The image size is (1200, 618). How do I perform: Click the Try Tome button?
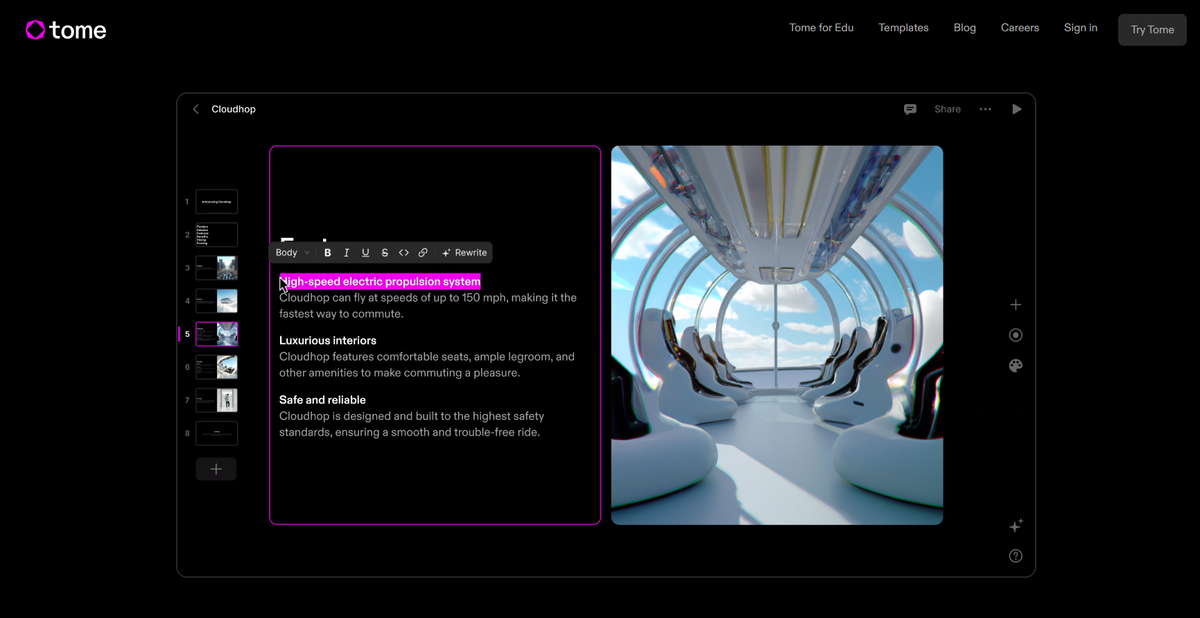coord(1152,30)
